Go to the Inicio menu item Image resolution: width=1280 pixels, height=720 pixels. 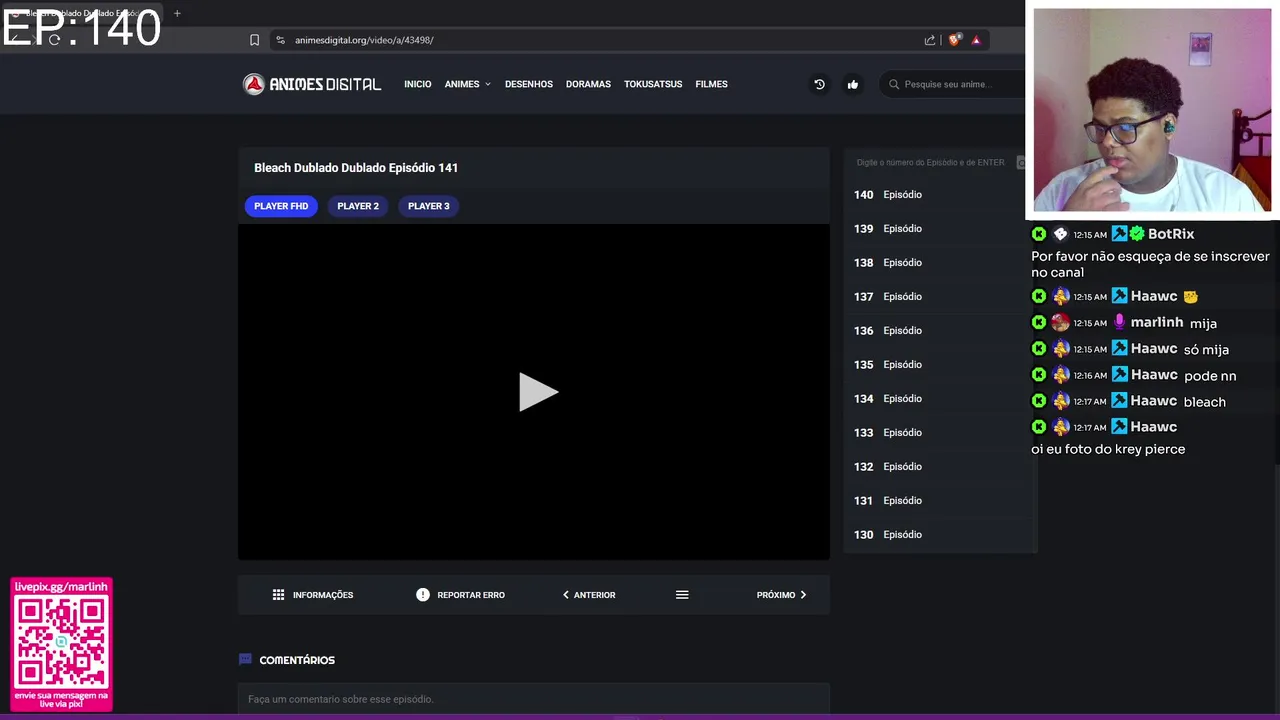417,84
